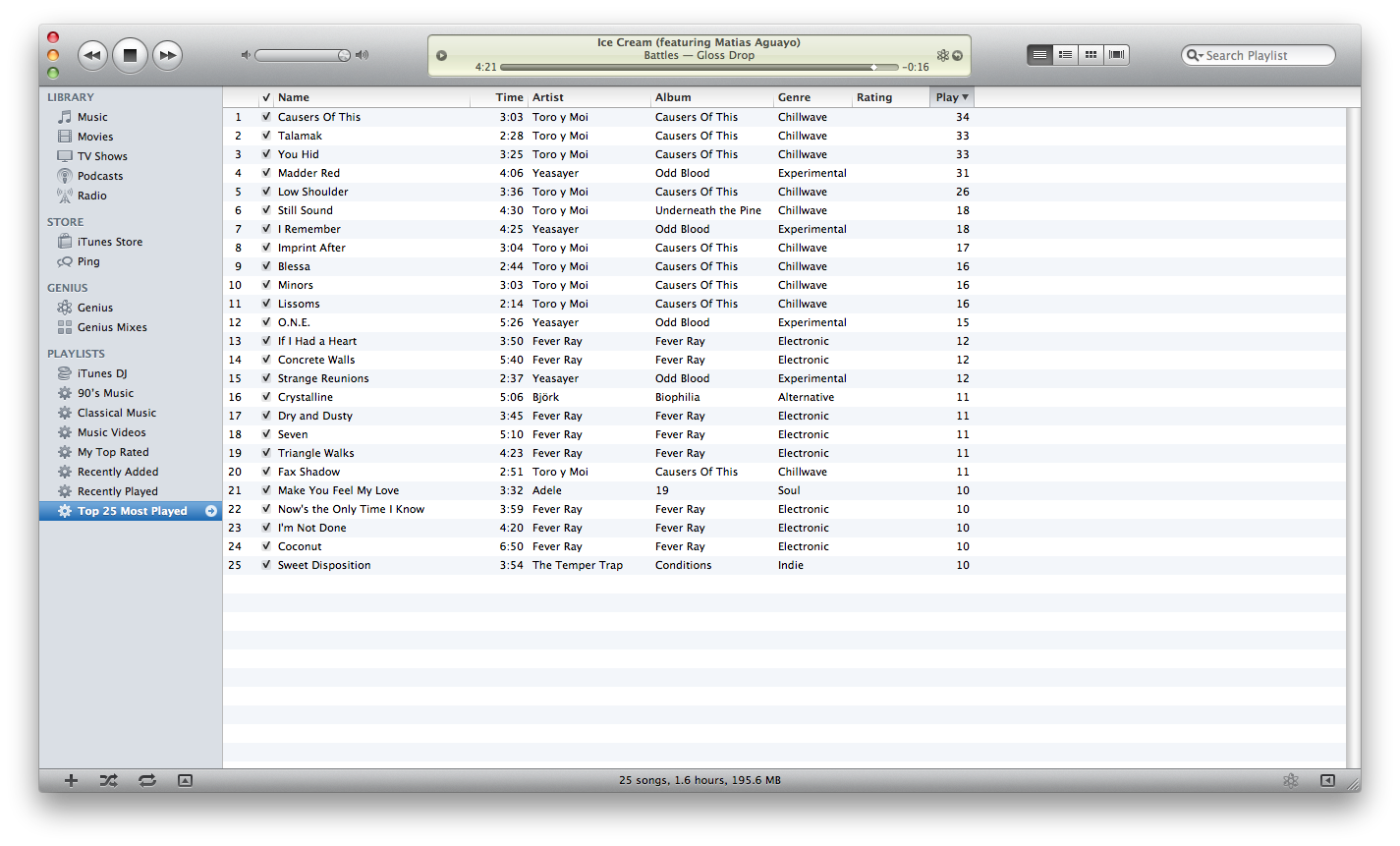Uncheck Causers Of This song checkbox

266,117
